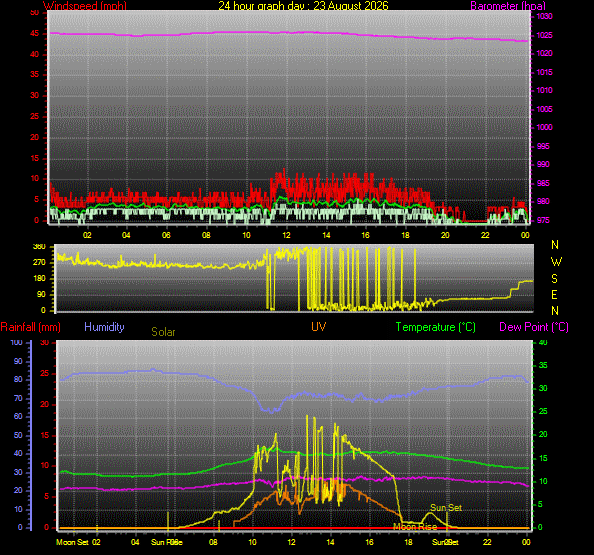Click the 'Humidity' legend label
Viewport: 594px width, 555px height.
click(104, 327)
